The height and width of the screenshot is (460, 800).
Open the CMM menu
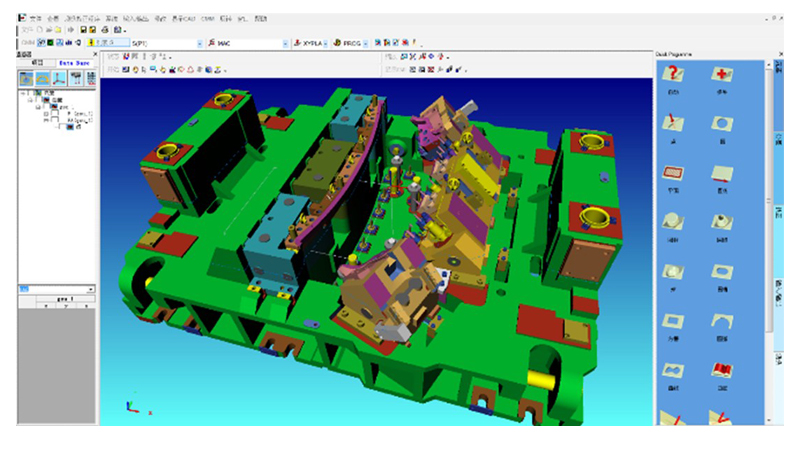click(x=207, y=18)
